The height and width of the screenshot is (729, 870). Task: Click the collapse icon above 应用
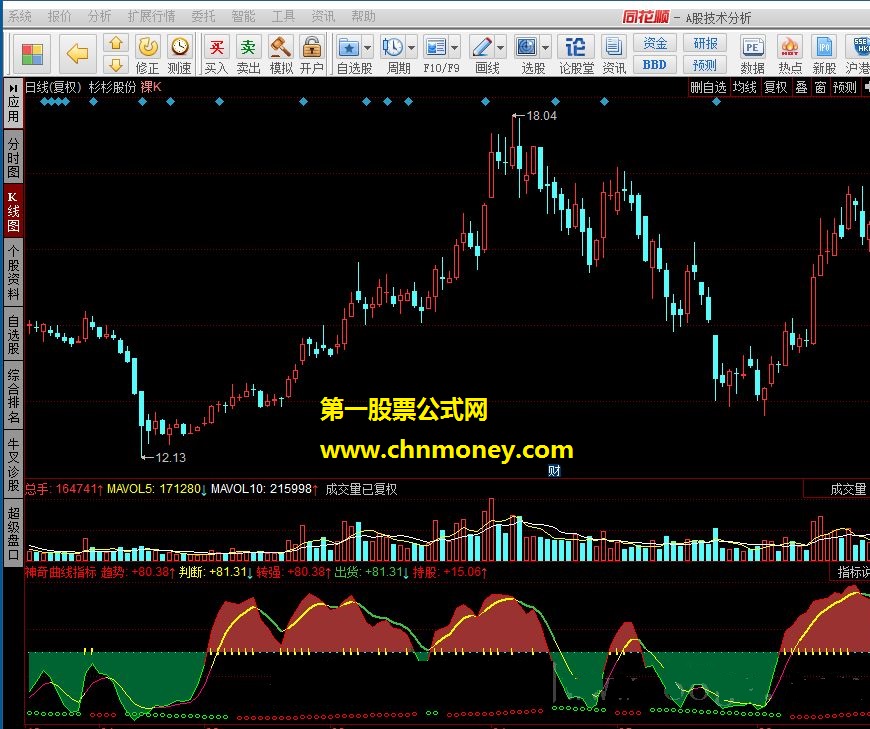point(13,88)
